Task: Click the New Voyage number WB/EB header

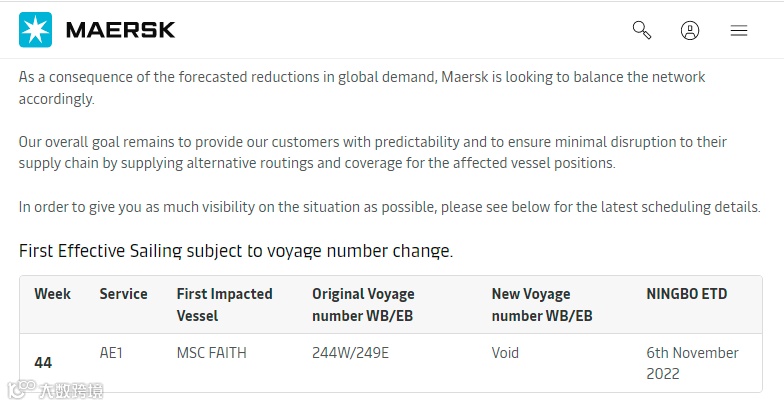Action: [x=542, y=304]
